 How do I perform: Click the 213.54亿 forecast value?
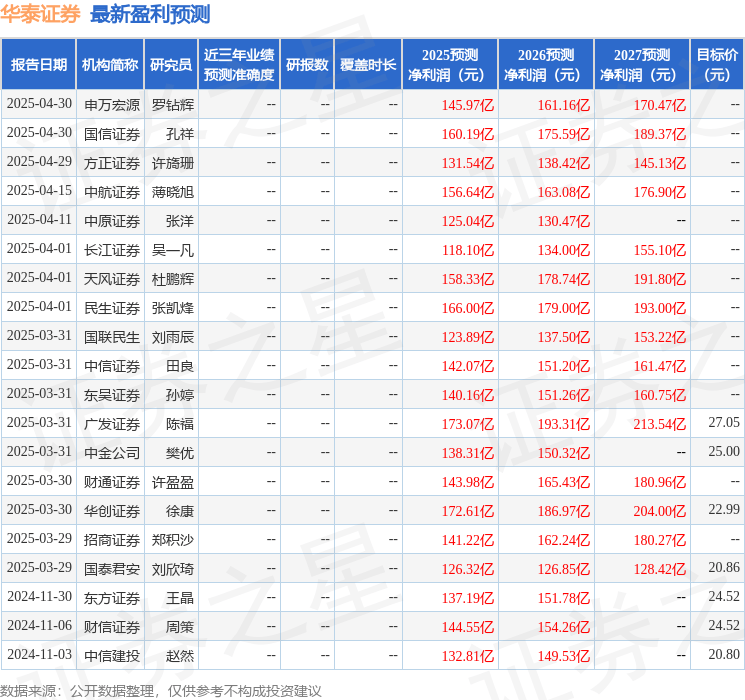coord(659,423)
